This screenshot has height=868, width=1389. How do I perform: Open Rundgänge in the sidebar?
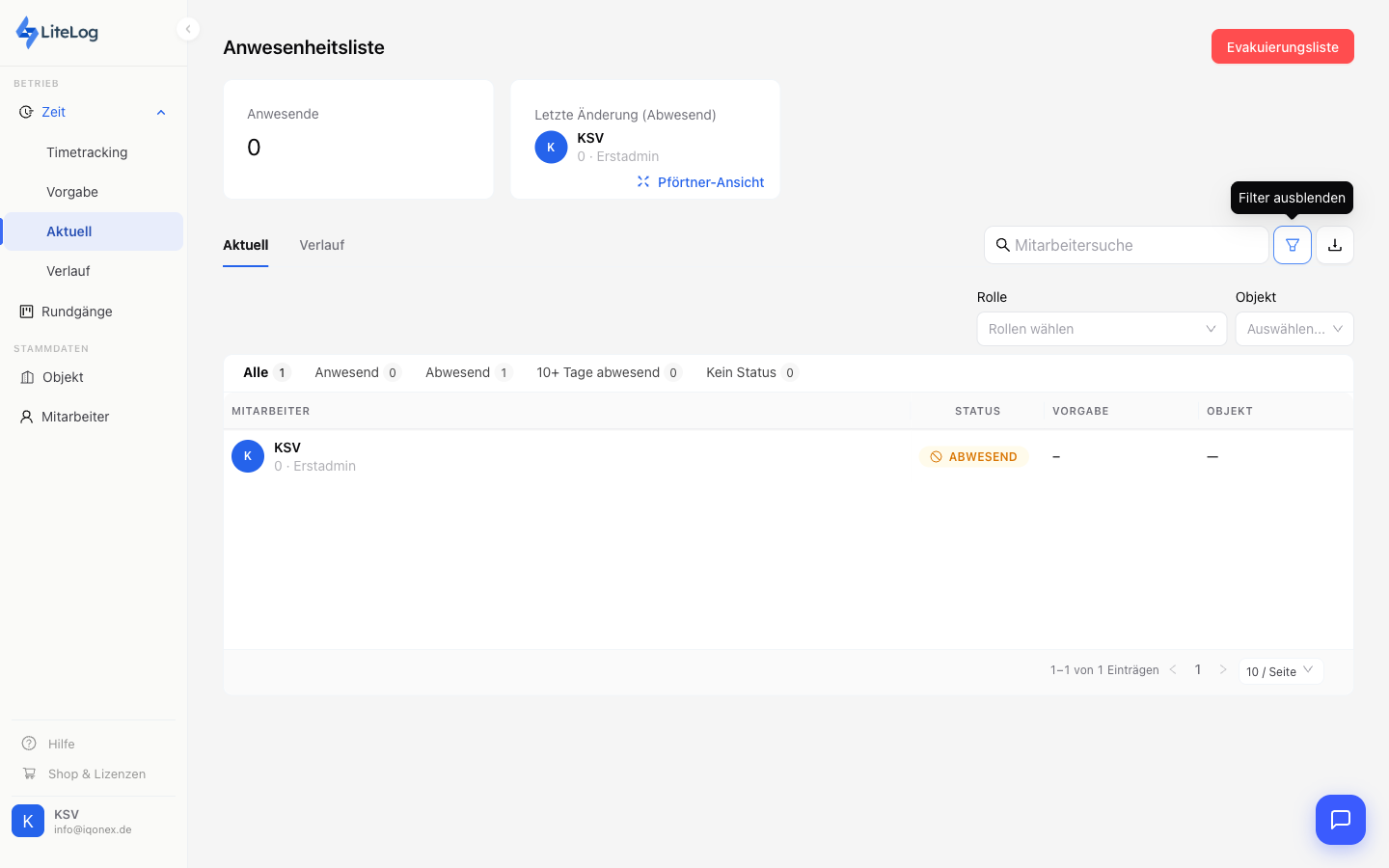click(x=77, y=312)
